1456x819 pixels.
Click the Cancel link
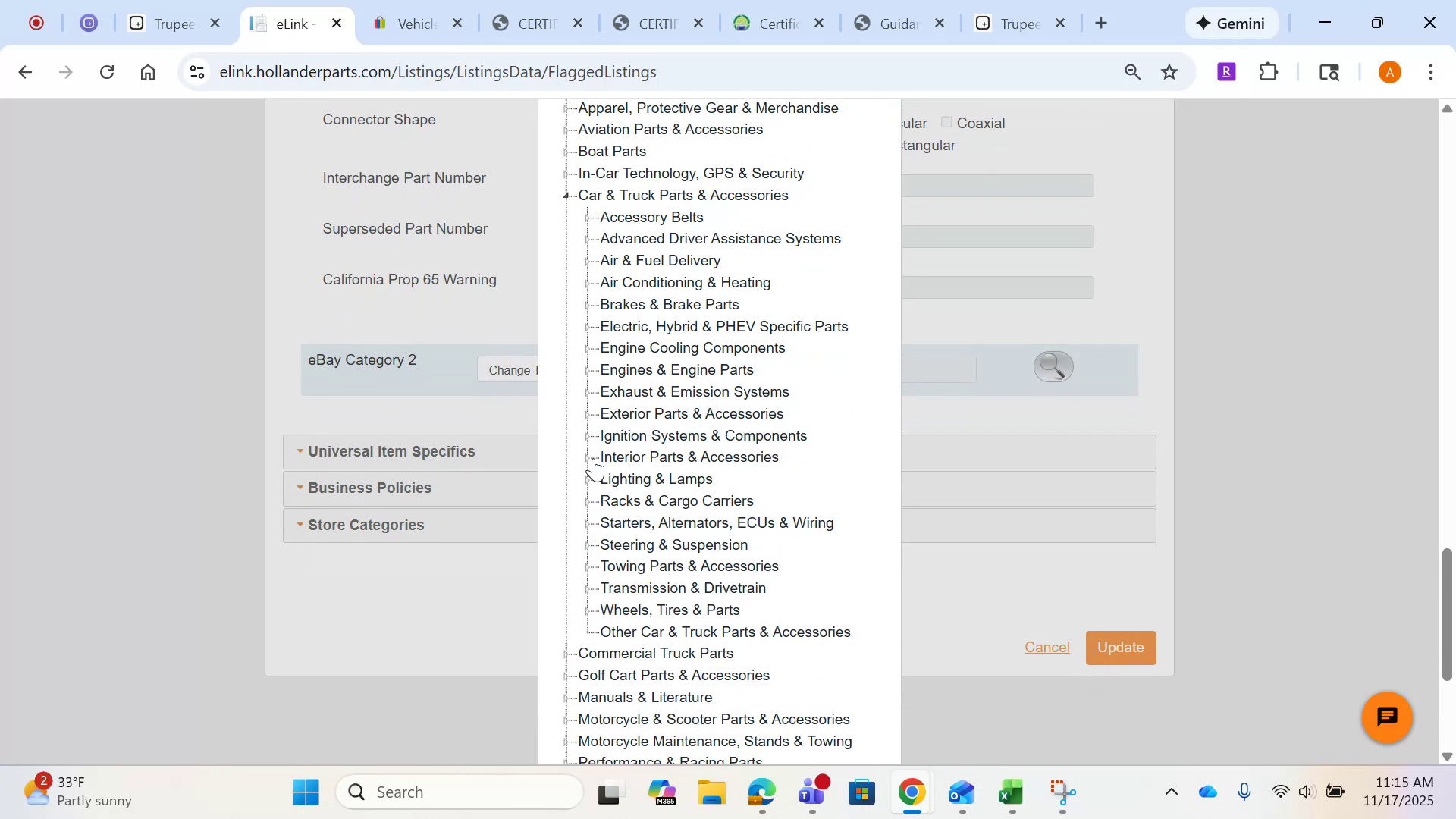pos(1047,648)
